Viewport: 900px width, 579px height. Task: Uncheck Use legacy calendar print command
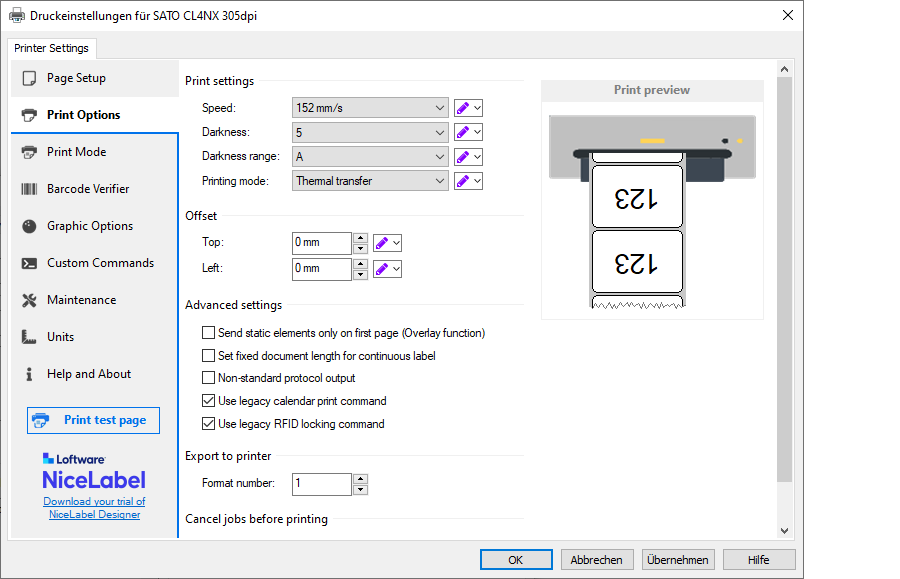(x=208, y=401)
